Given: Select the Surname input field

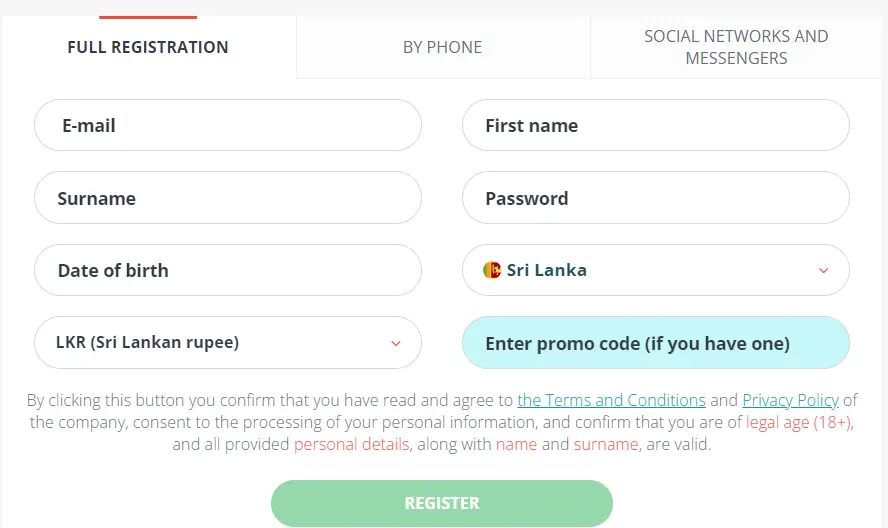Looking at the screenshot, I should 227,198.
